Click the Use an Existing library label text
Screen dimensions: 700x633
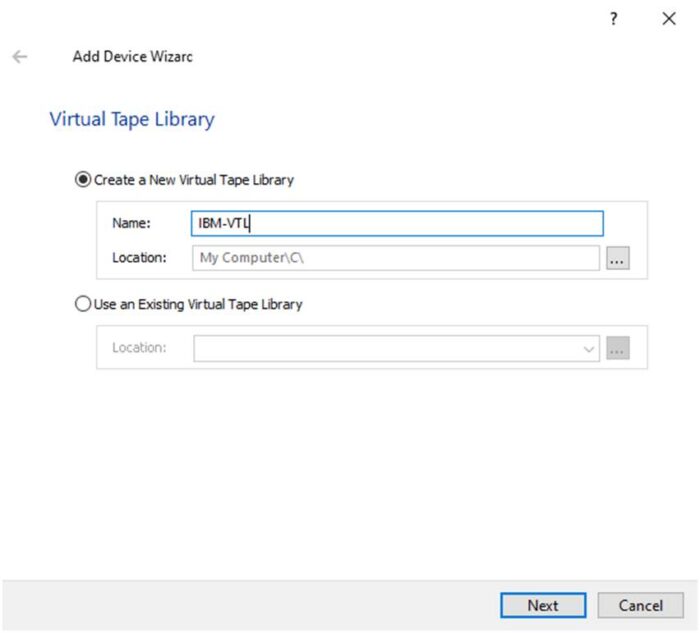[x=198, y=304]
